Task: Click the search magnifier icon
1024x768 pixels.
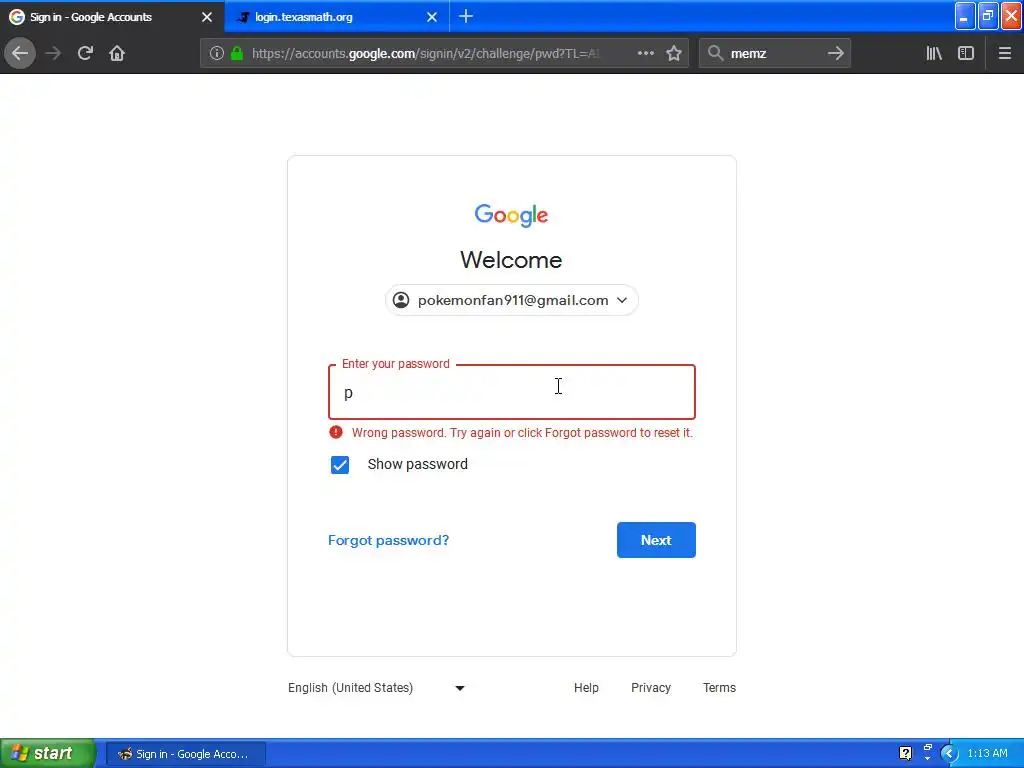Action: click(715, 54)
